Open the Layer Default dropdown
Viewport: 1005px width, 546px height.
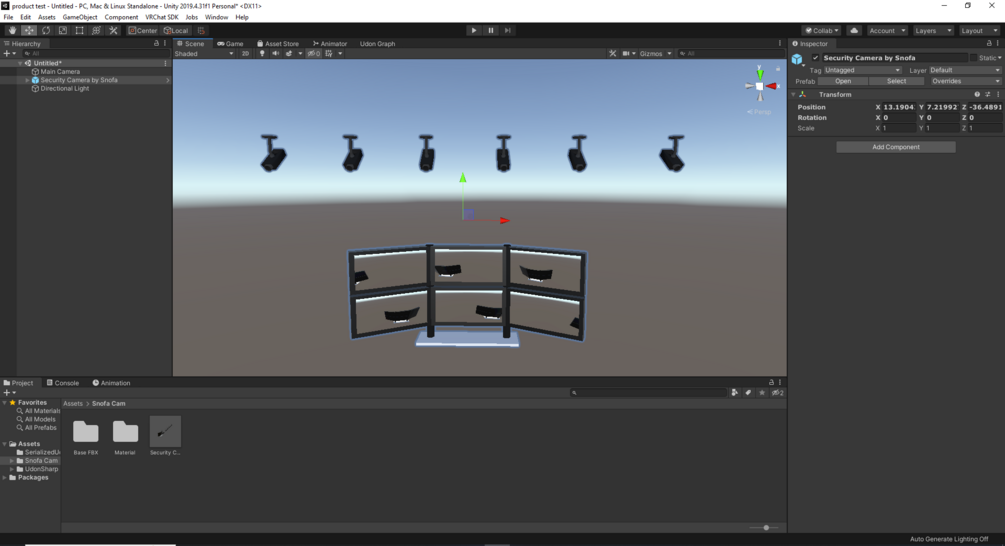point(965,70)
